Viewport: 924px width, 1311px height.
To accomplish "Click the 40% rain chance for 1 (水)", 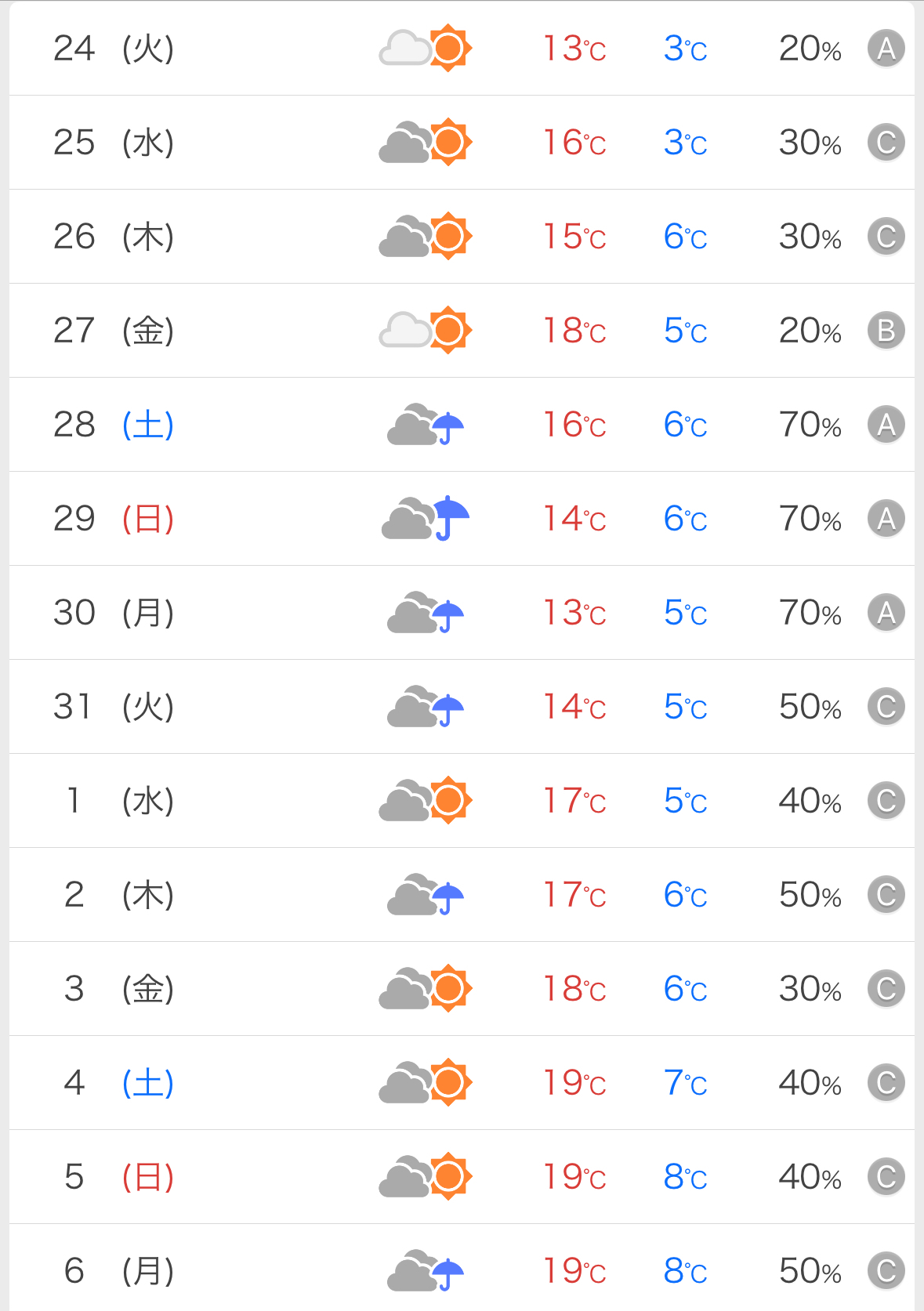I will click(810, 801).
